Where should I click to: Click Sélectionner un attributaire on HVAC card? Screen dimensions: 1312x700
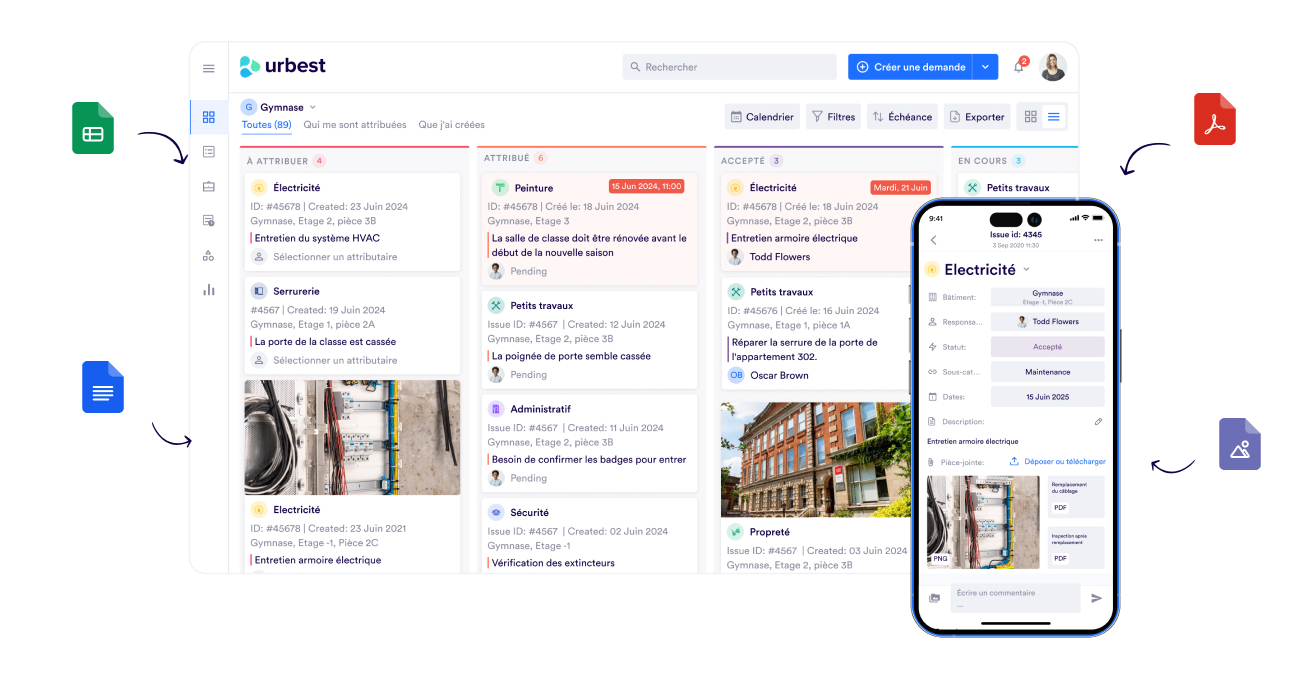[335, 257]
